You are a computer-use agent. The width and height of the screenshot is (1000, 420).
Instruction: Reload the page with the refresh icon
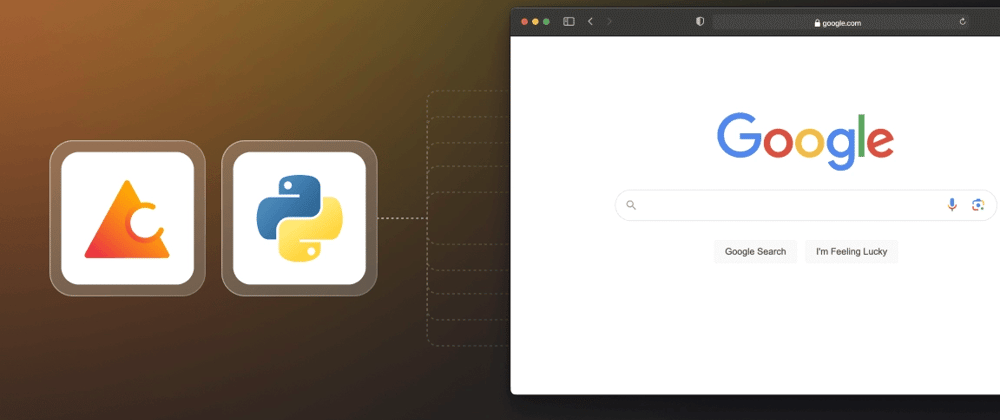[962, 22]
